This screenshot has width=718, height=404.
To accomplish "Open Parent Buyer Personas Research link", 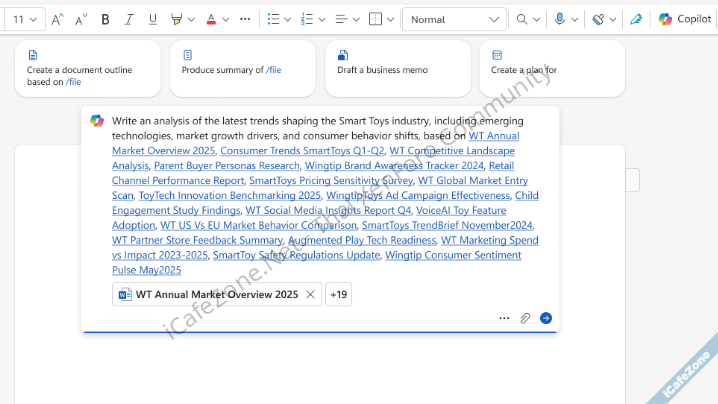I will pyautogui.click(x=227, y=166).
